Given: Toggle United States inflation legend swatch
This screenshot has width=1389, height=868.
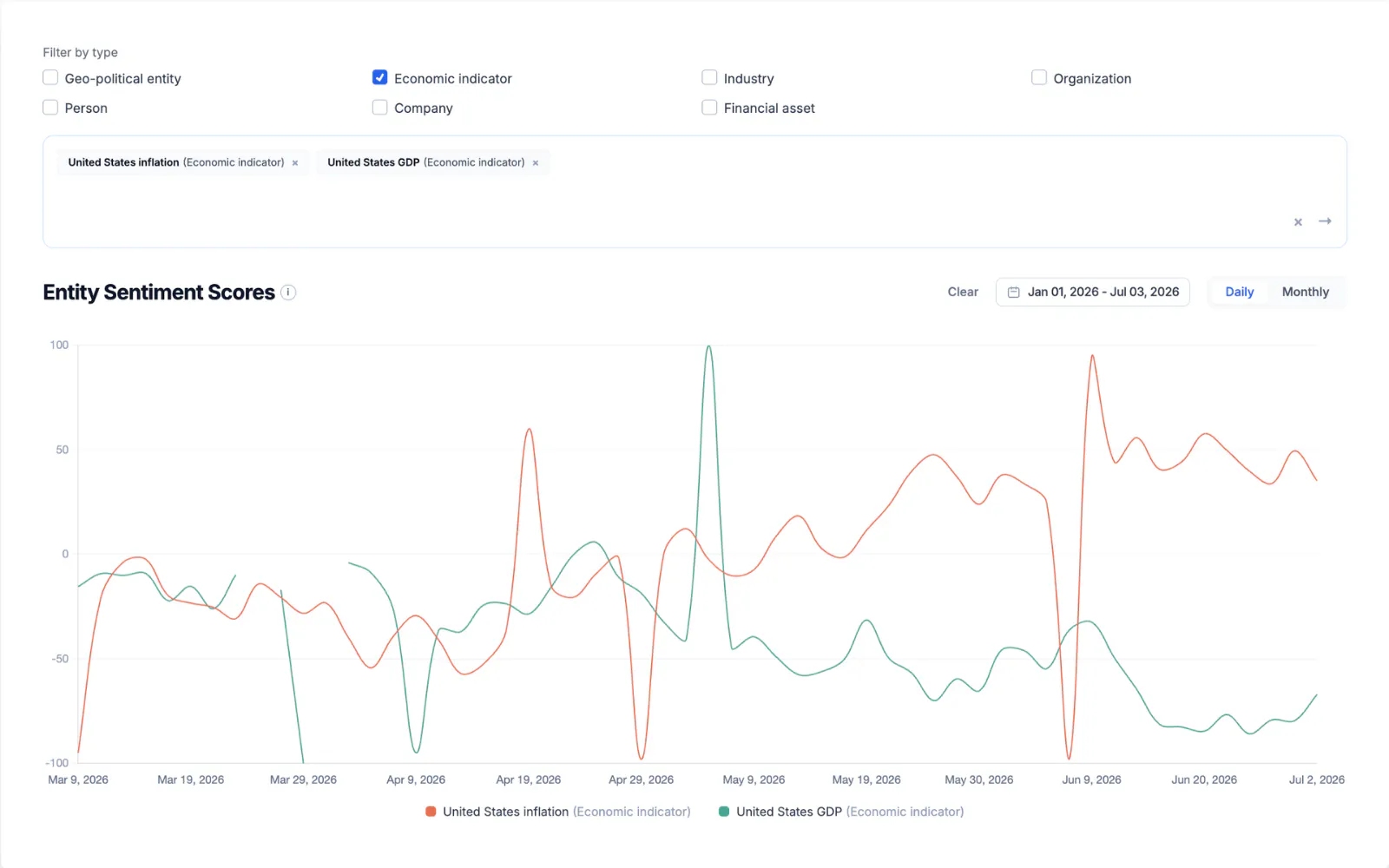Looking at the screenshot, I should point(431,812).
